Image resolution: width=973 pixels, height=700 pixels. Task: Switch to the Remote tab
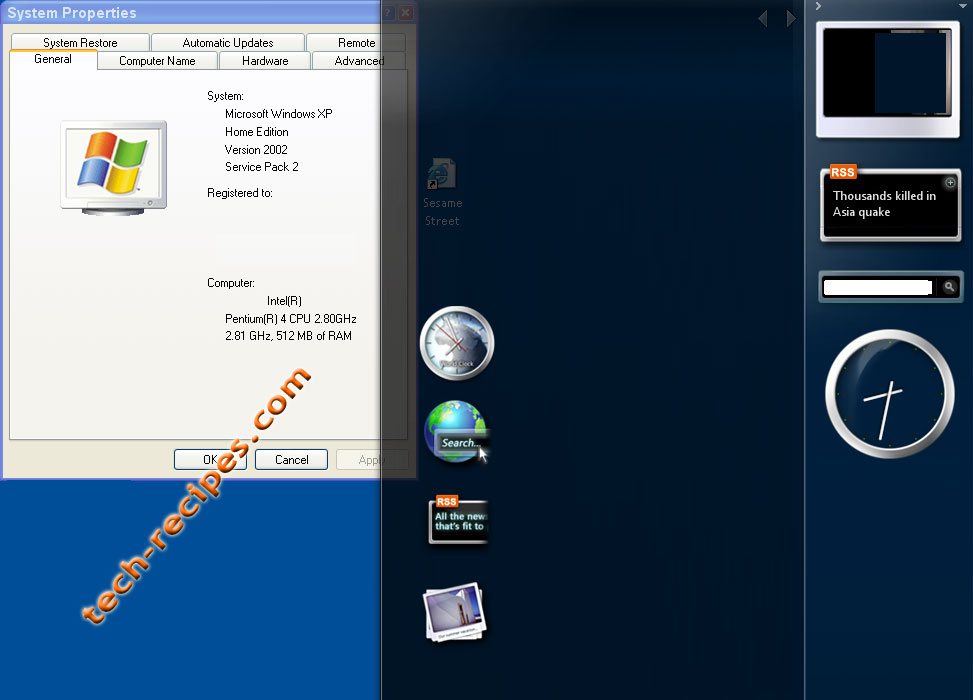(x=356, y=42)
